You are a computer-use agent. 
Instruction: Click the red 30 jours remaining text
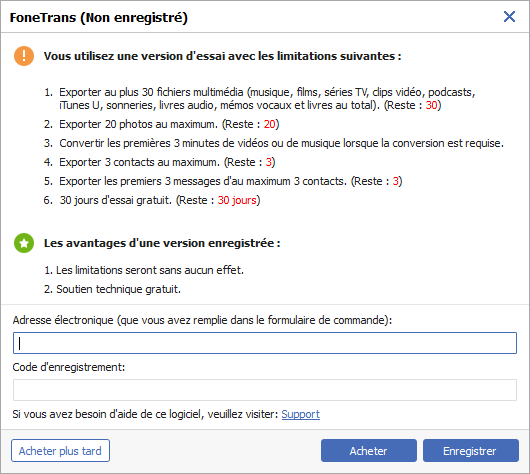coord(237,200)
